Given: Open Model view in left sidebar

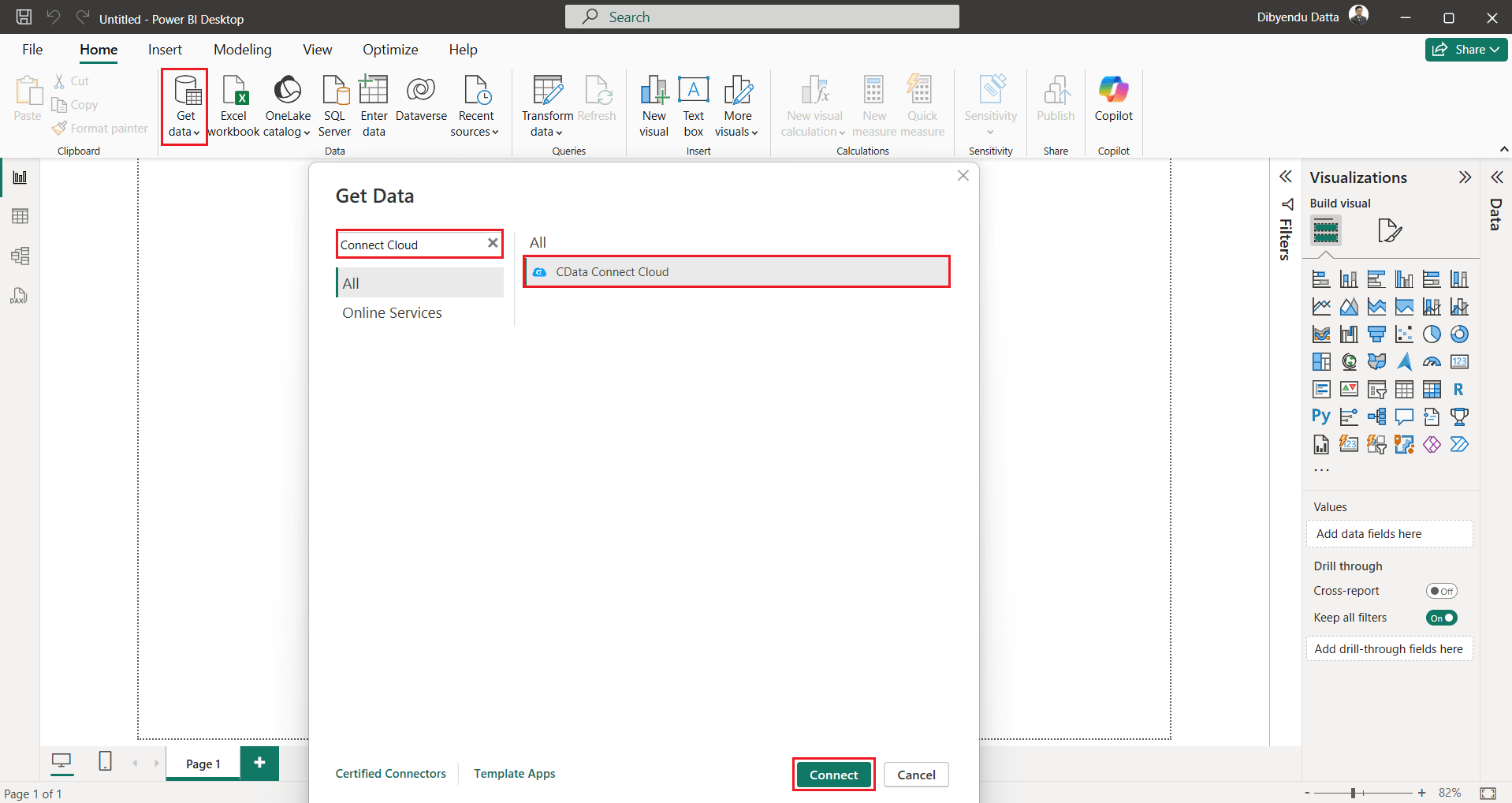Looking at the screenshot, I should (x=20, y=256).
